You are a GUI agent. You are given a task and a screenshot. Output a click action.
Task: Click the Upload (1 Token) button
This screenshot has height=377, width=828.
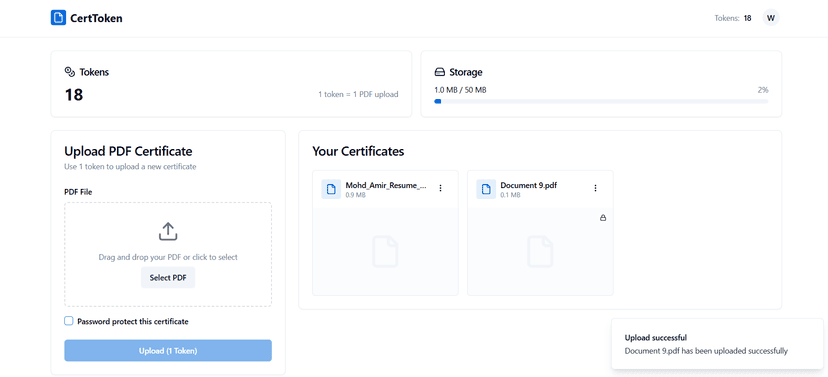[x=168, y=351]
